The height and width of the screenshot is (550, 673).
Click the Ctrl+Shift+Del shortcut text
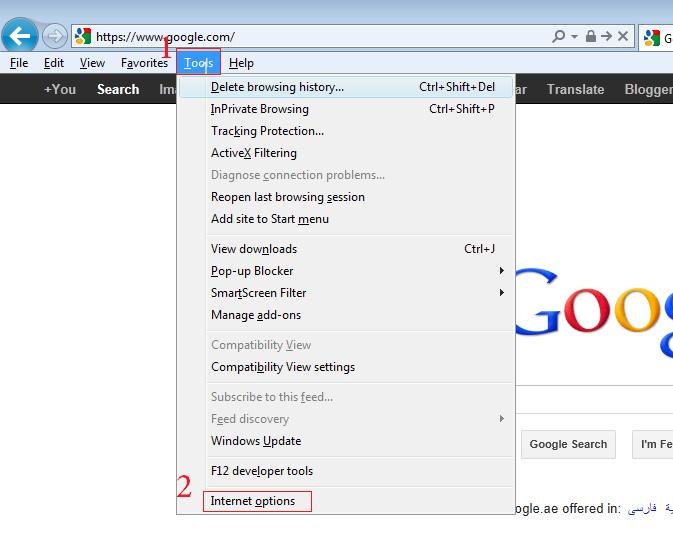457,87
